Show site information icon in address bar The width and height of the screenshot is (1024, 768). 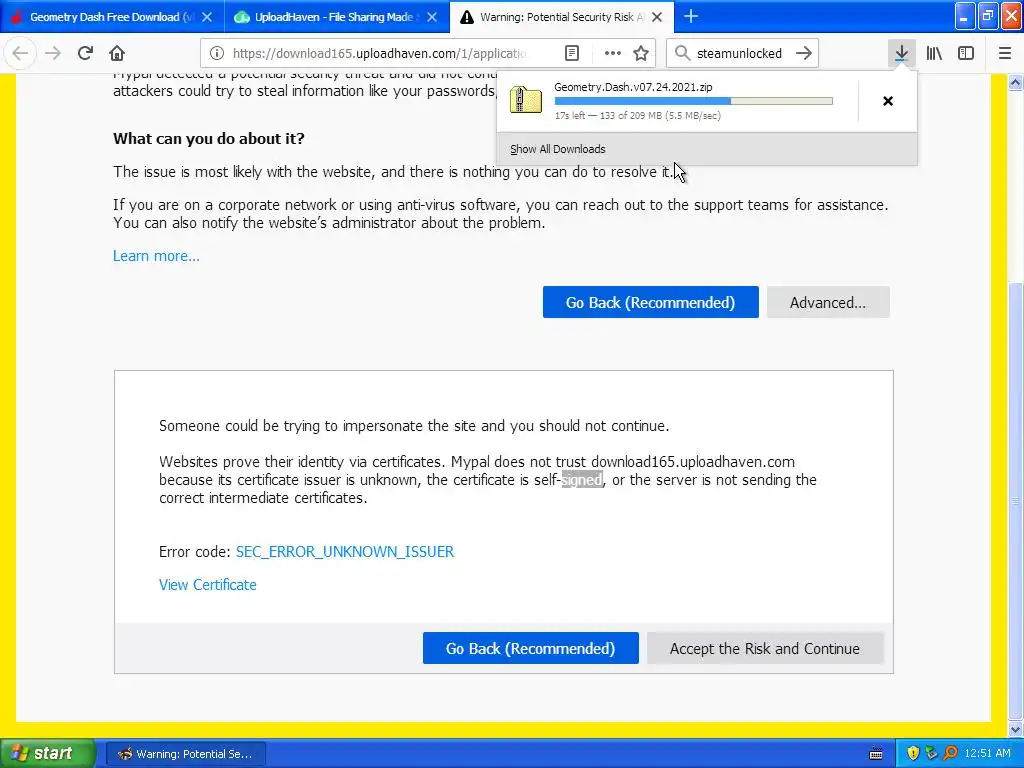coord(217,54)
